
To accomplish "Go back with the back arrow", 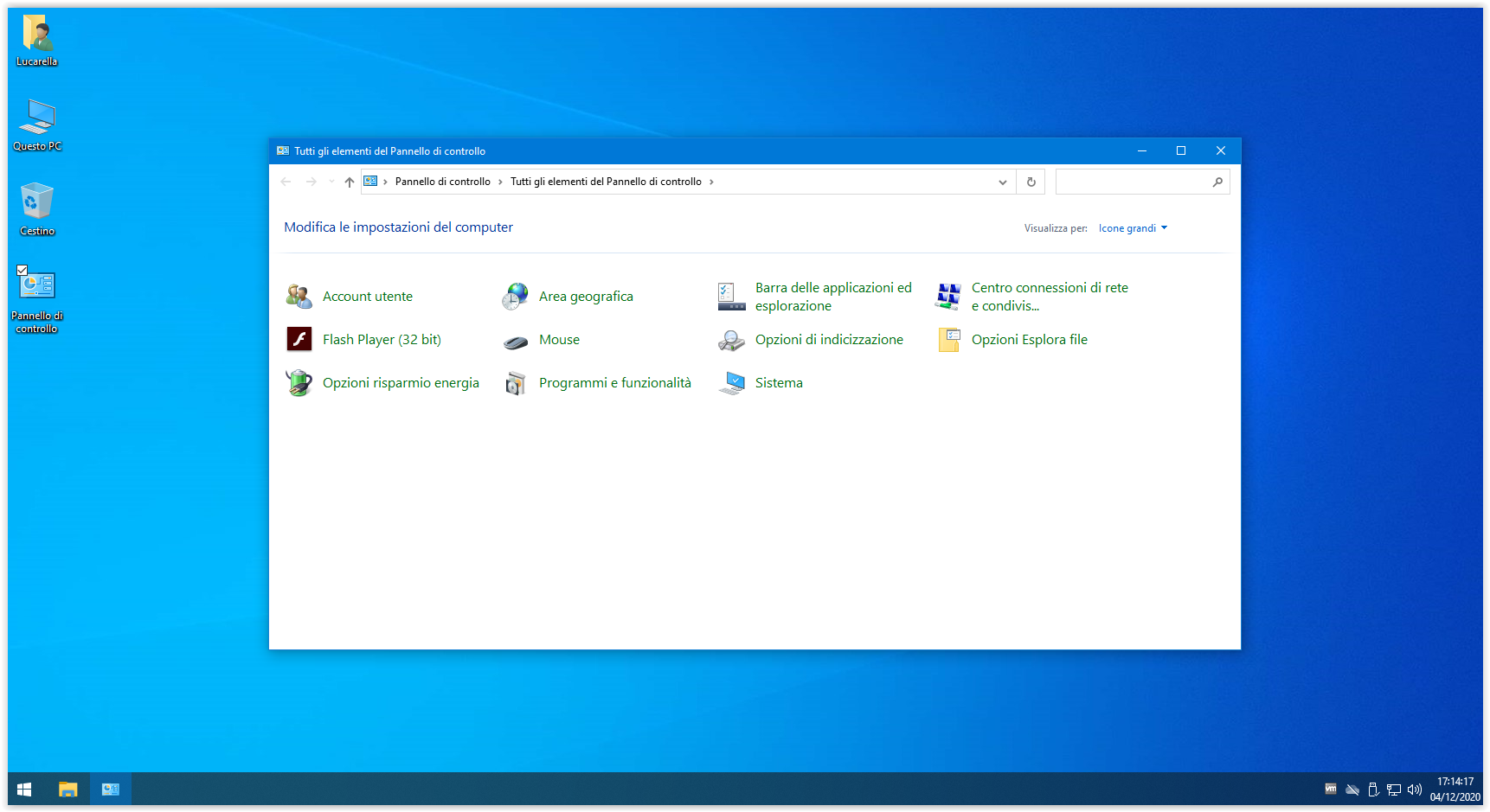I will click(x=286, y=182).
